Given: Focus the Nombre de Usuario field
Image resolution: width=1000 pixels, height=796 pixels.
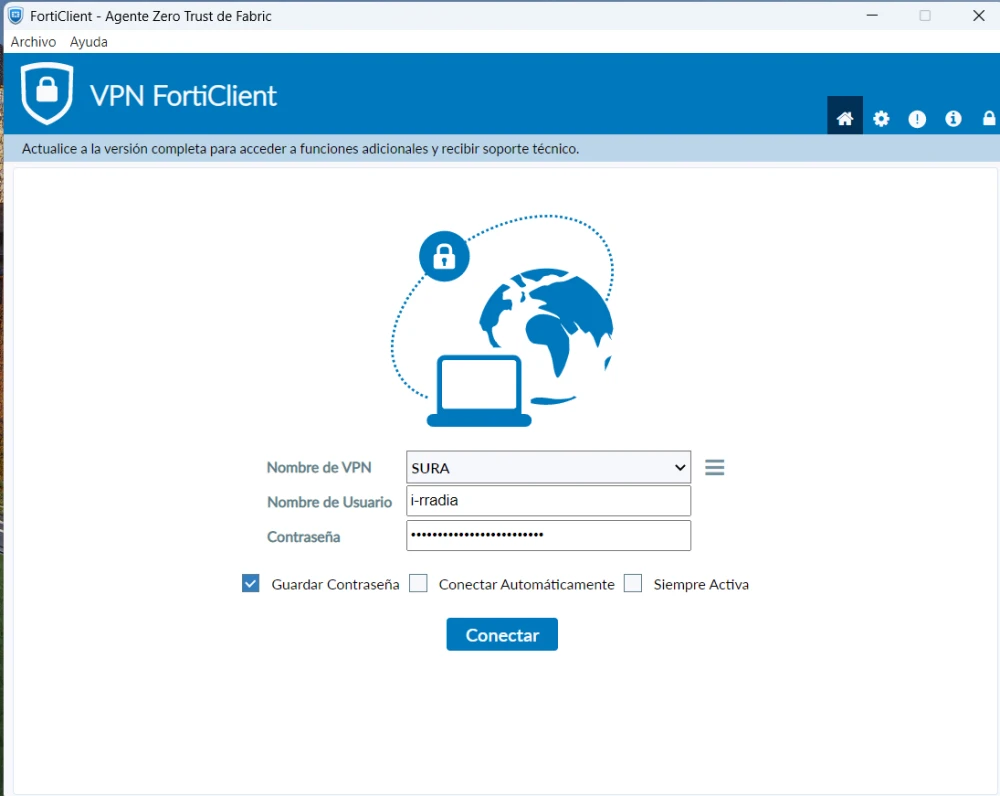Looking at the screenshot, I should [x=548, y=501].
